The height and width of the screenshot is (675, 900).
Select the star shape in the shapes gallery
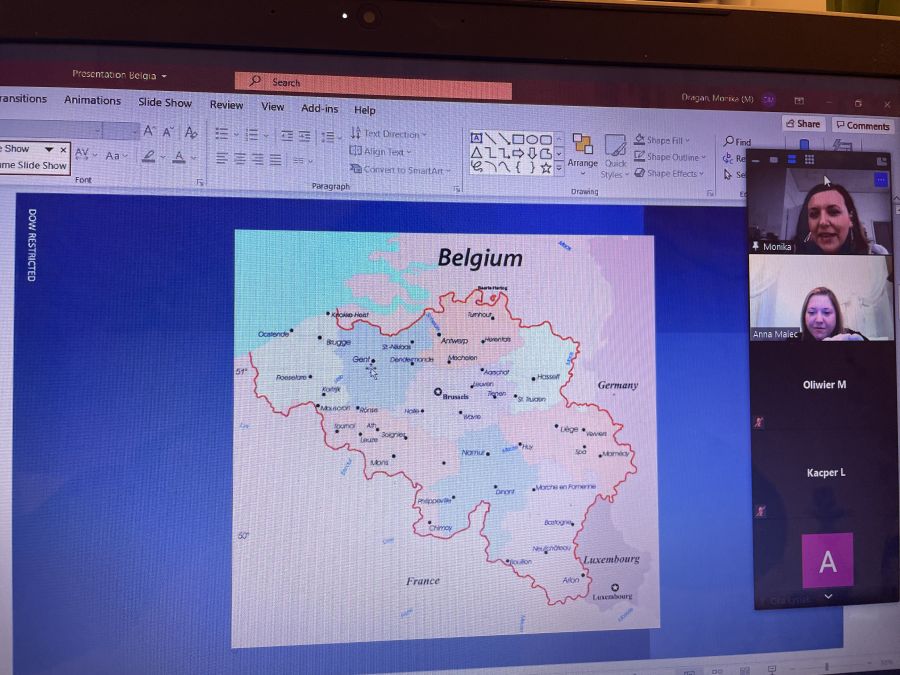pyautogui.click(x=545, y=168)
